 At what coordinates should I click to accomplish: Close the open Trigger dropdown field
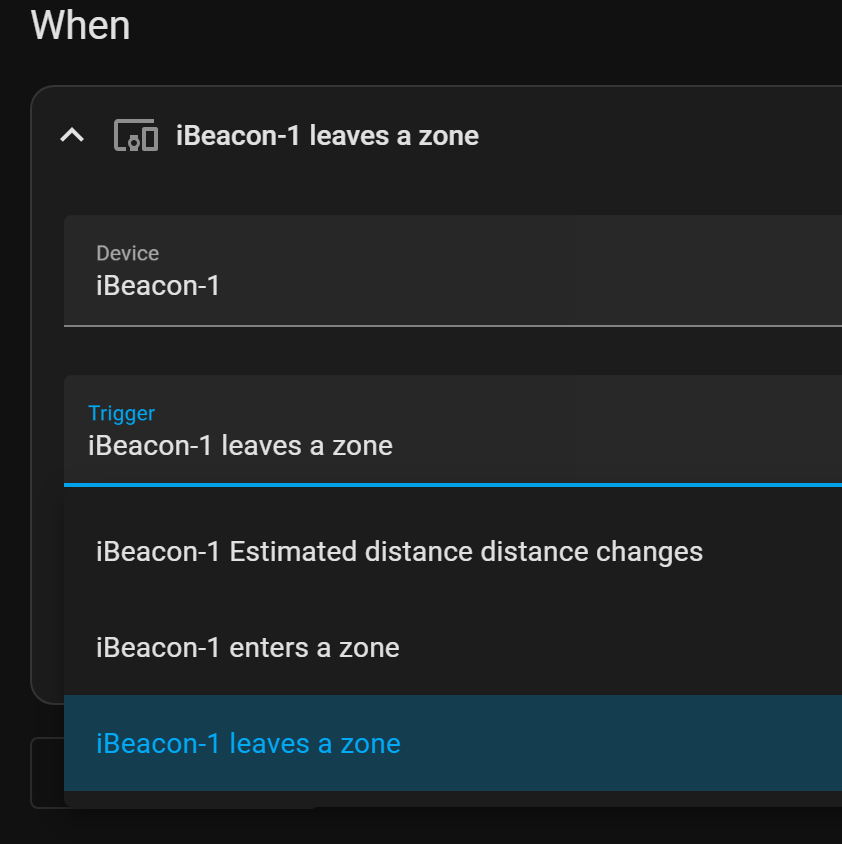[x=452, y=431]
